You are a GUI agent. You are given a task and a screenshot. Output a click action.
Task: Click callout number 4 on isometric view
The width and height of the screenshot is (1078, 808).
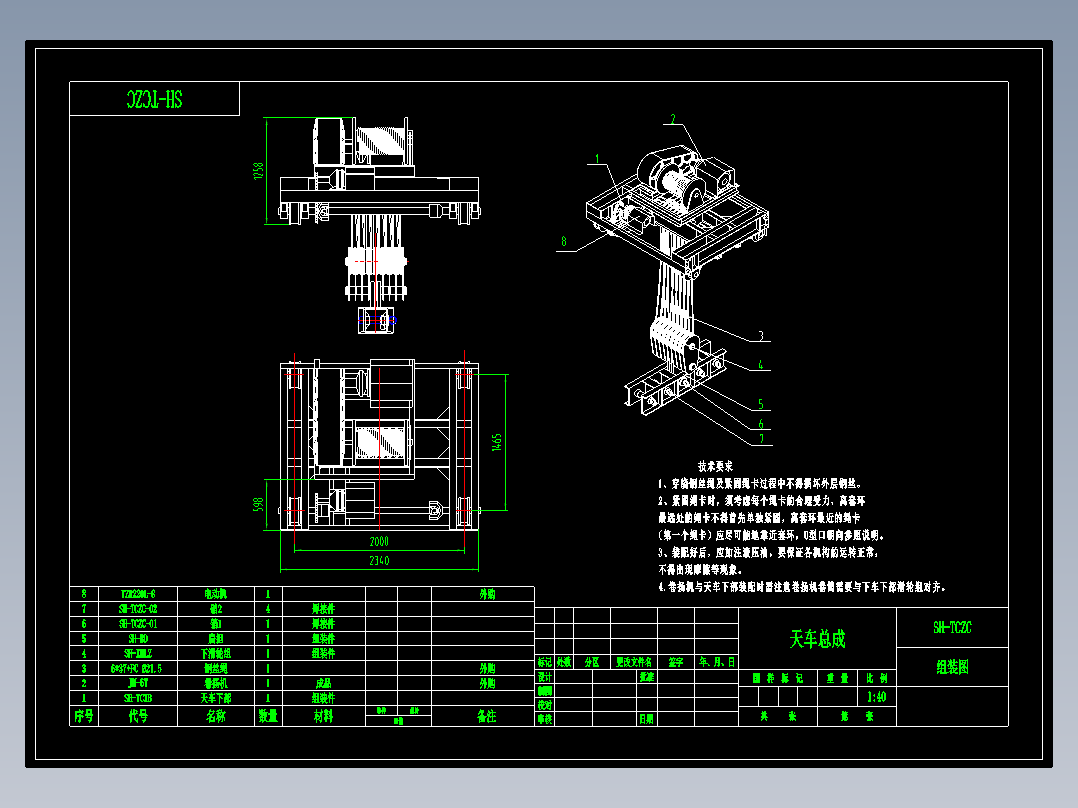point(761,364)
